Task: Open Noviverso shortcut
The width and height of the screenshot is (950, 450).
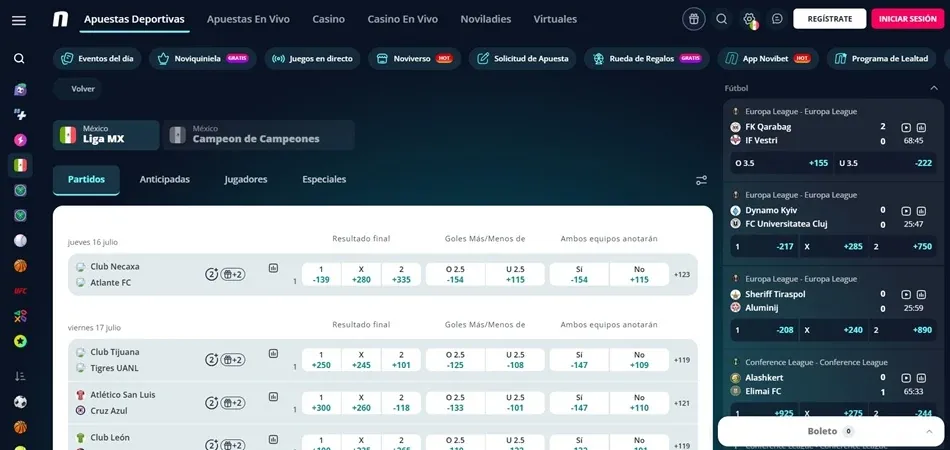Action: tap(414, 59)
